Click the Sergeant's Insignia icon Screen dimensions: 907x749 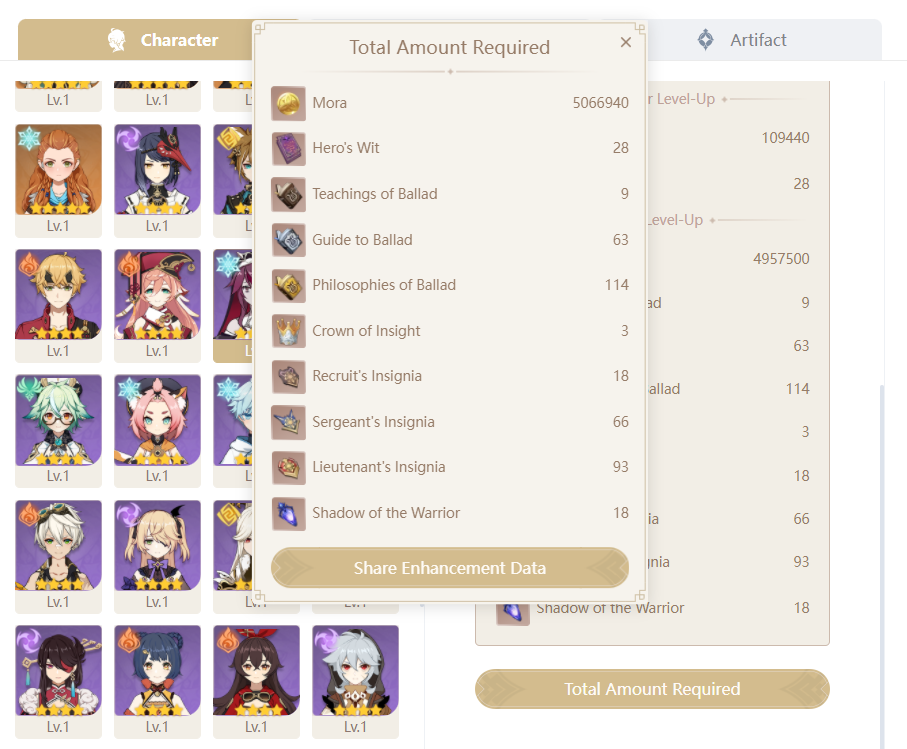[x=288, y=422]
